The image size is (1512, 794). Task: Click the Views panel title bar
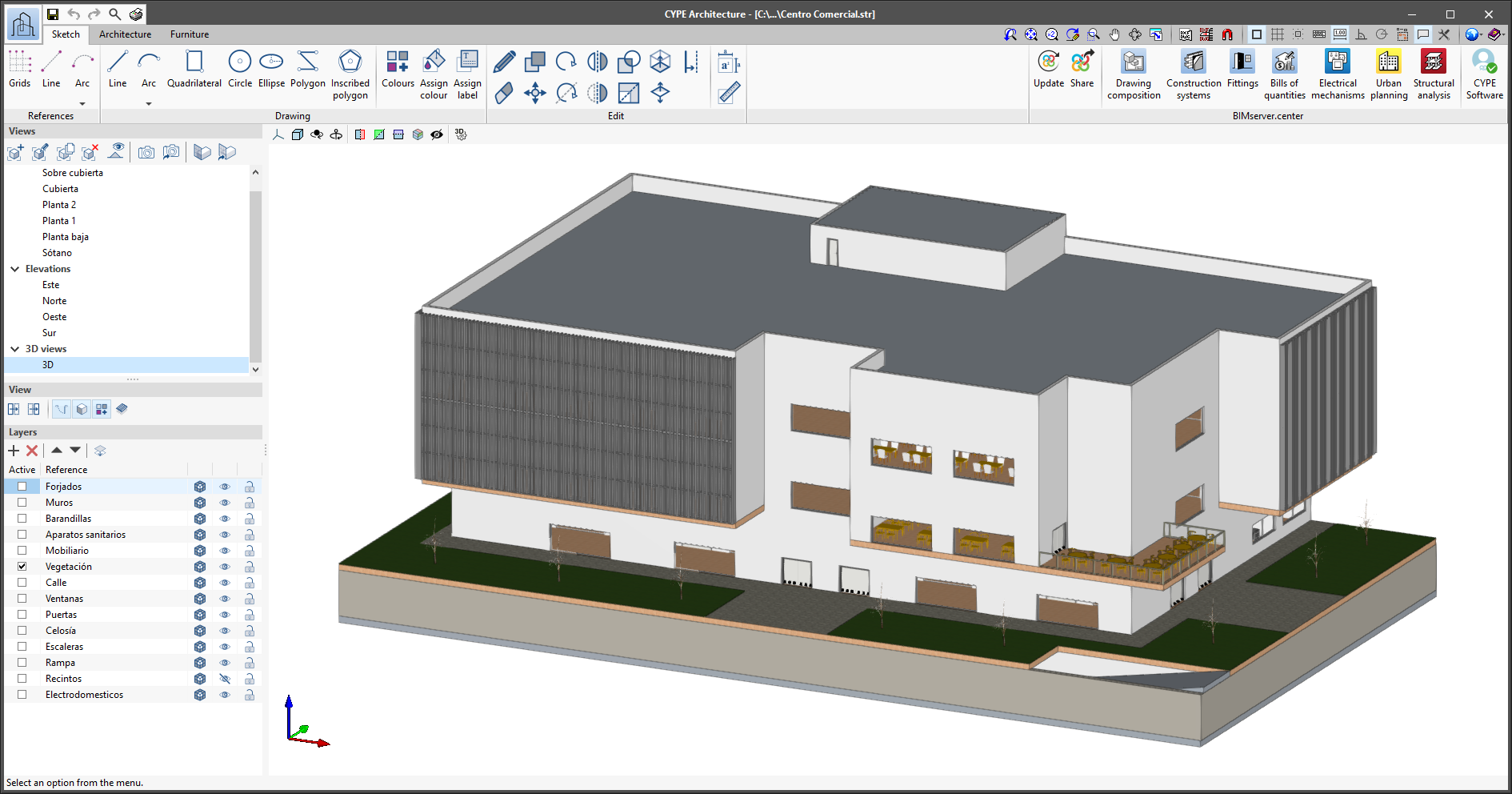(x=133, y=131)
